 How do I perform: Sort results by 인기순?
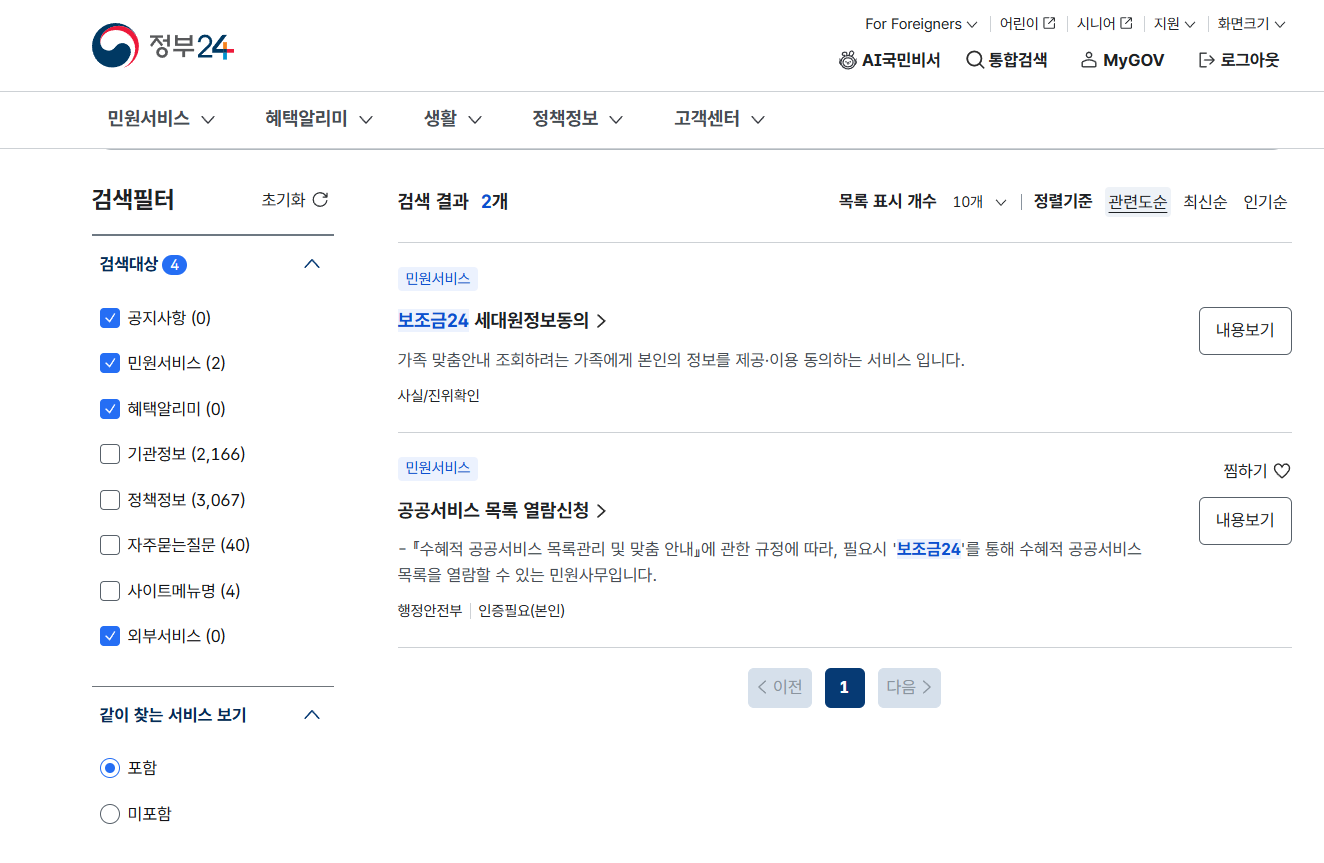(1265, 202)
